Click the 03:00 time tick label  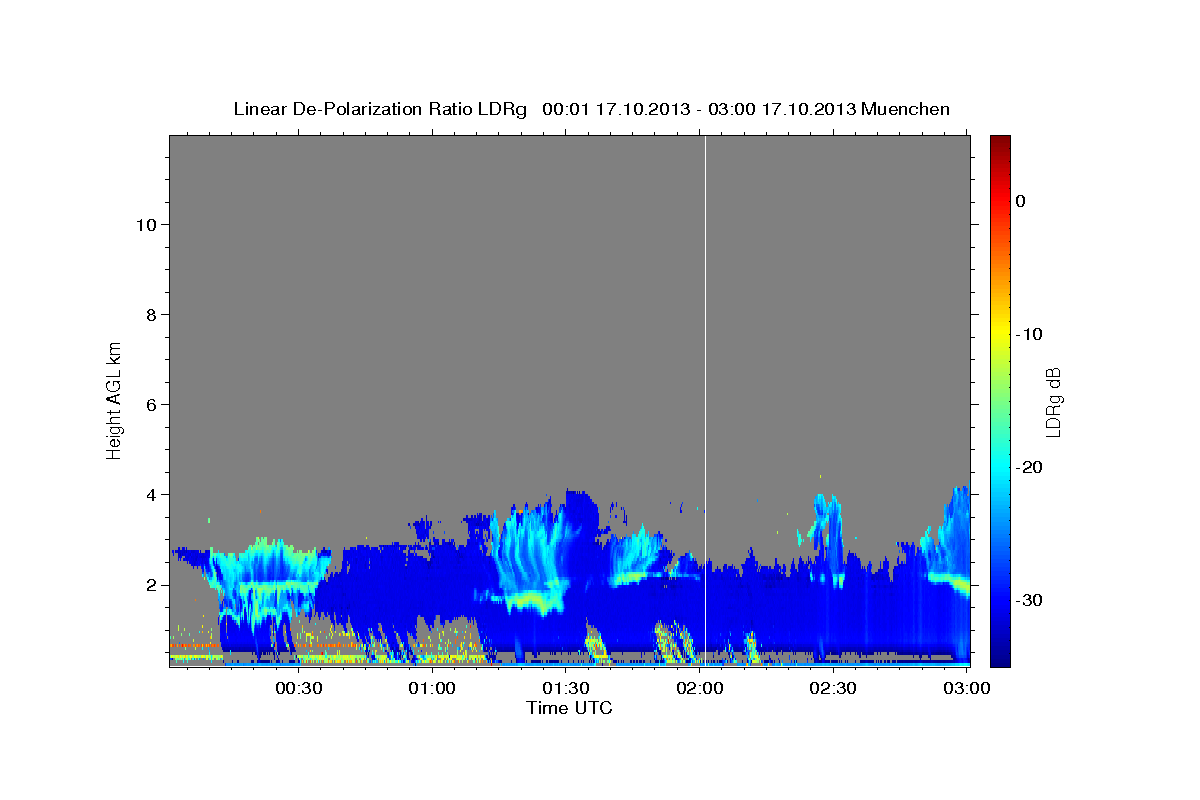967,689
